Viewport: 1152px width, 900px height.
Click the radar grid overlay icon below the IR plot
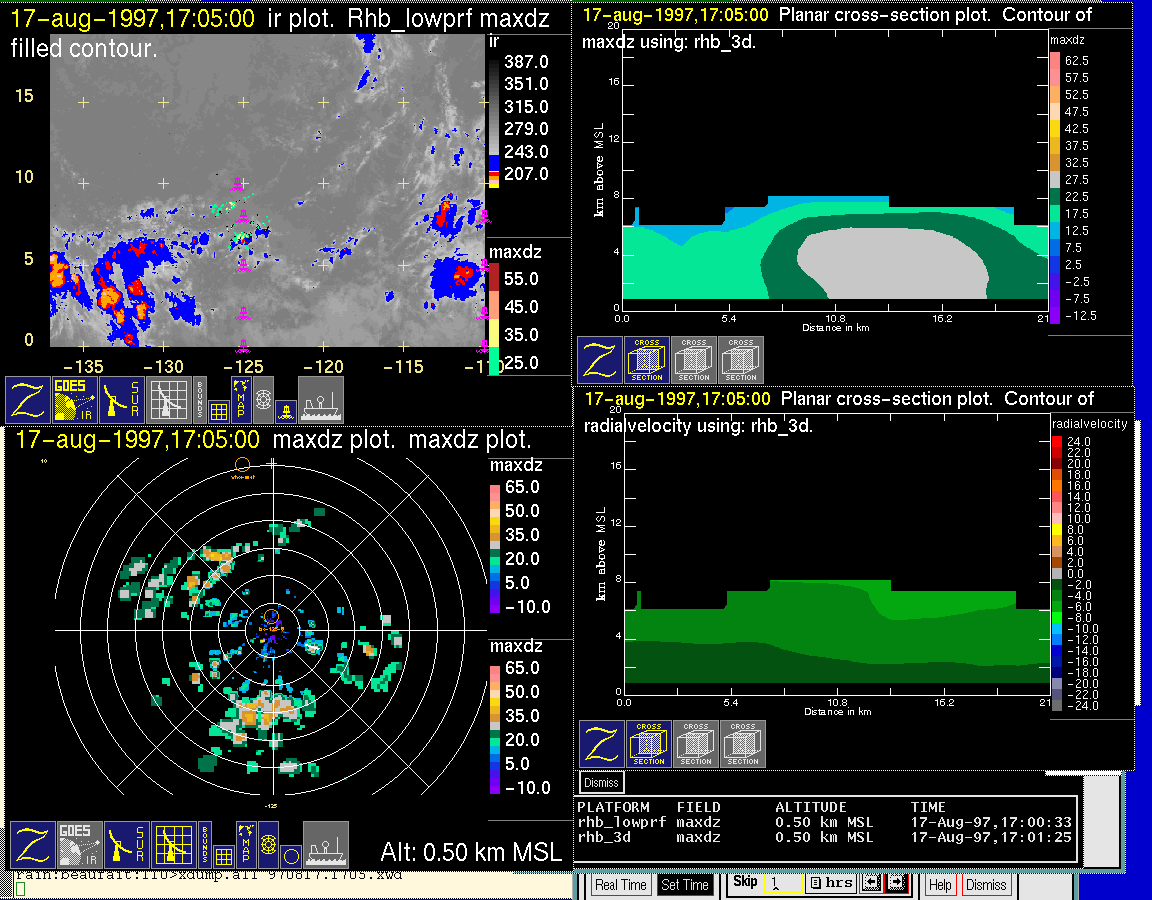click(170, 400)
